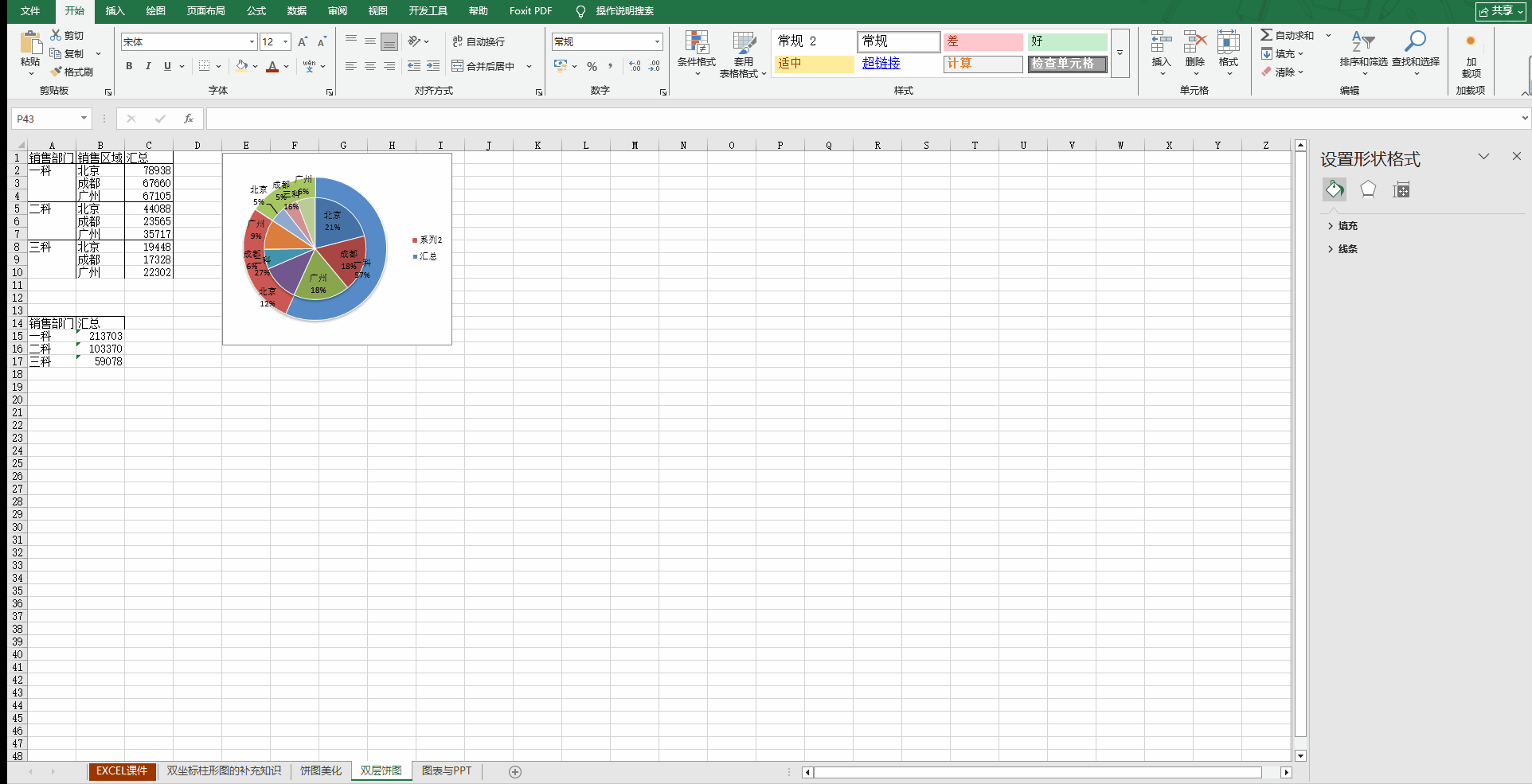The height and width of the screenshot is (784, 1532).
Task: Toggle Italic formatting
Action: pyautogui.click(x=148, y=66)
